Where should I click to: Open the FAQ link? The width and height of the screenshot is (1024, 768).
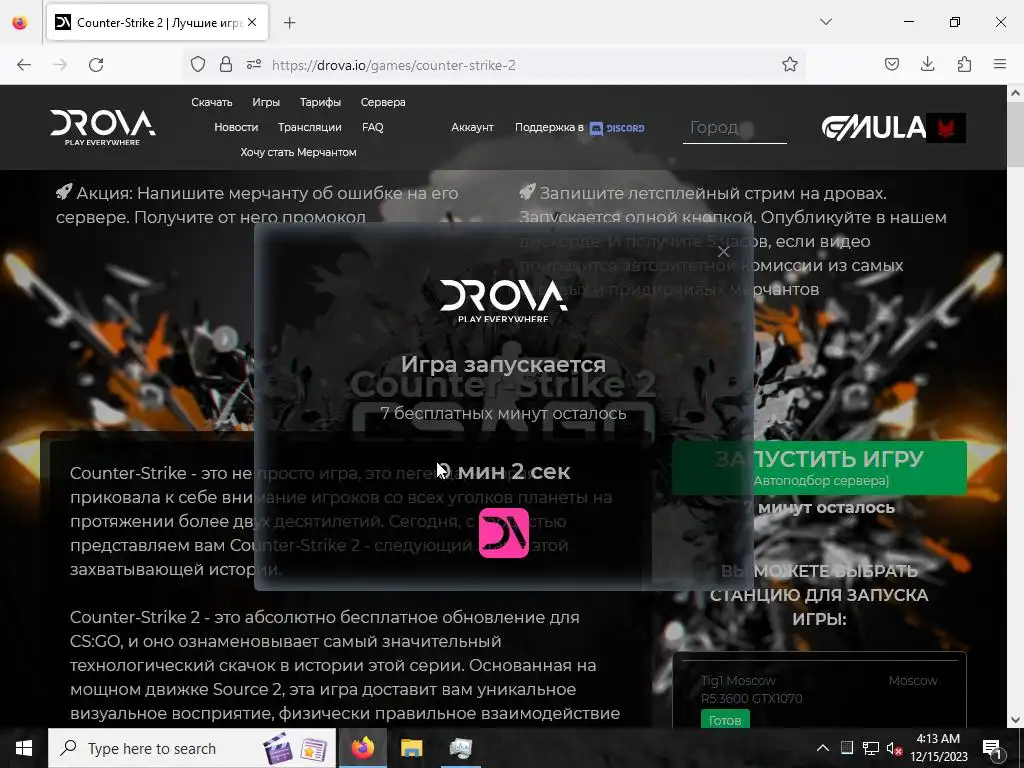pyautogui.click(x=372, y=127)
